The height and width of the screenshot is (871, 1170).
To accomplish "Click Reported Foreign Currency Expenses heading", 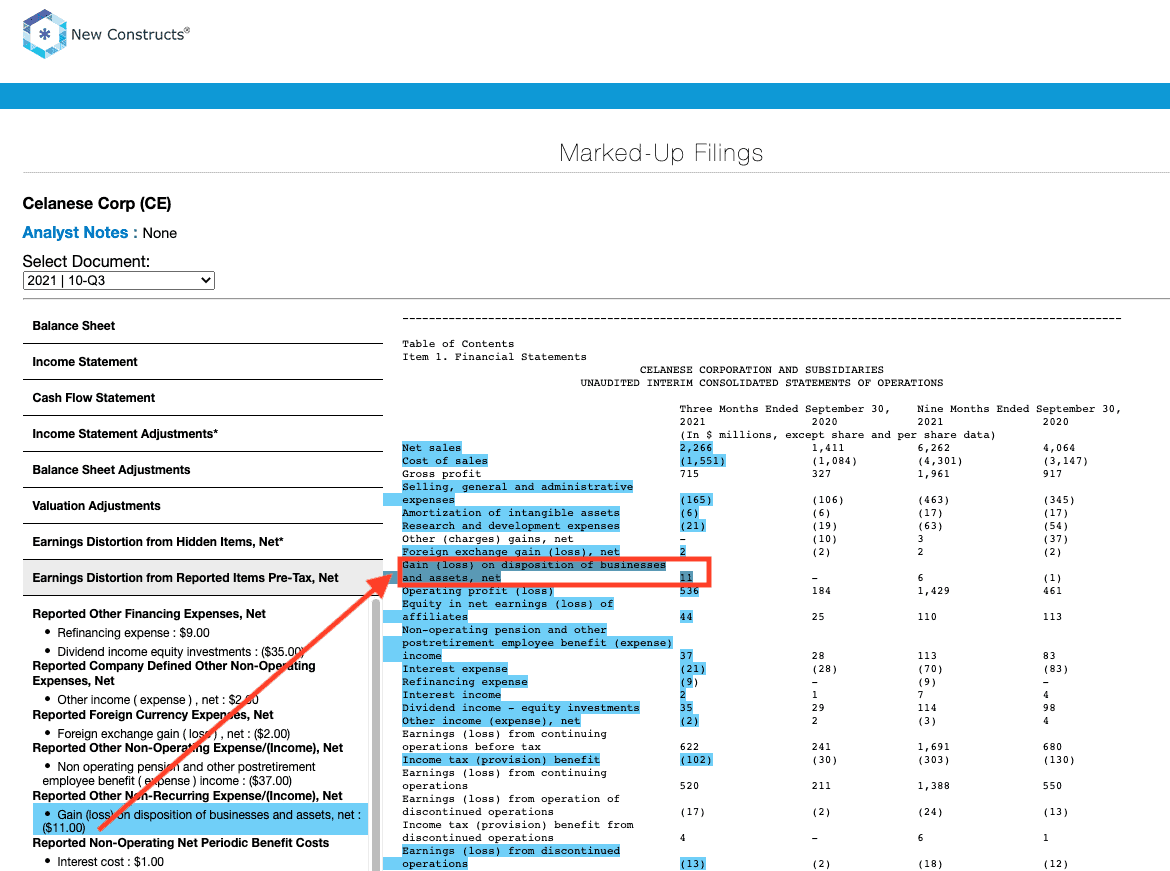I will (x=153, y=715).
